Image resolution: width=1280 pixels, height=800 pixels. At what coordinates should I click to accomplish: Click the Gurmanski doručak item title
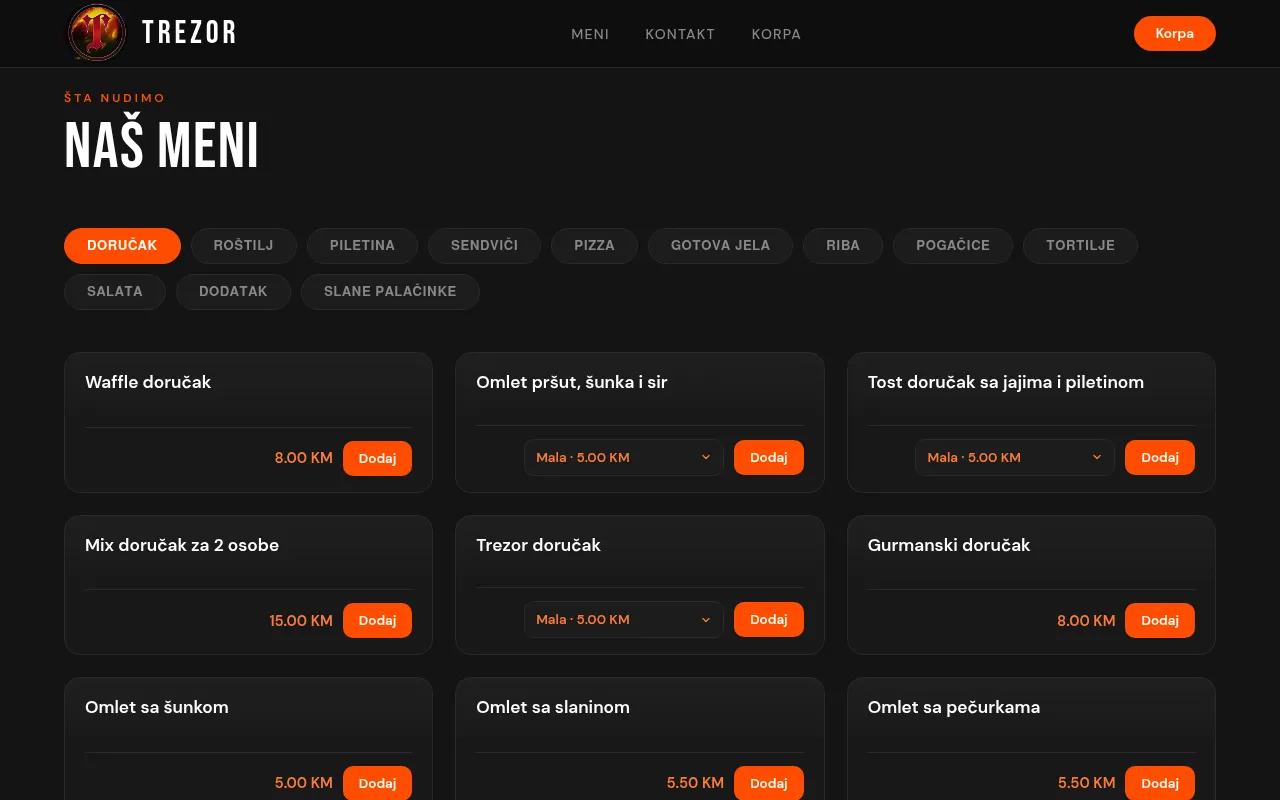pyautogui.click(x=949, y=545)
